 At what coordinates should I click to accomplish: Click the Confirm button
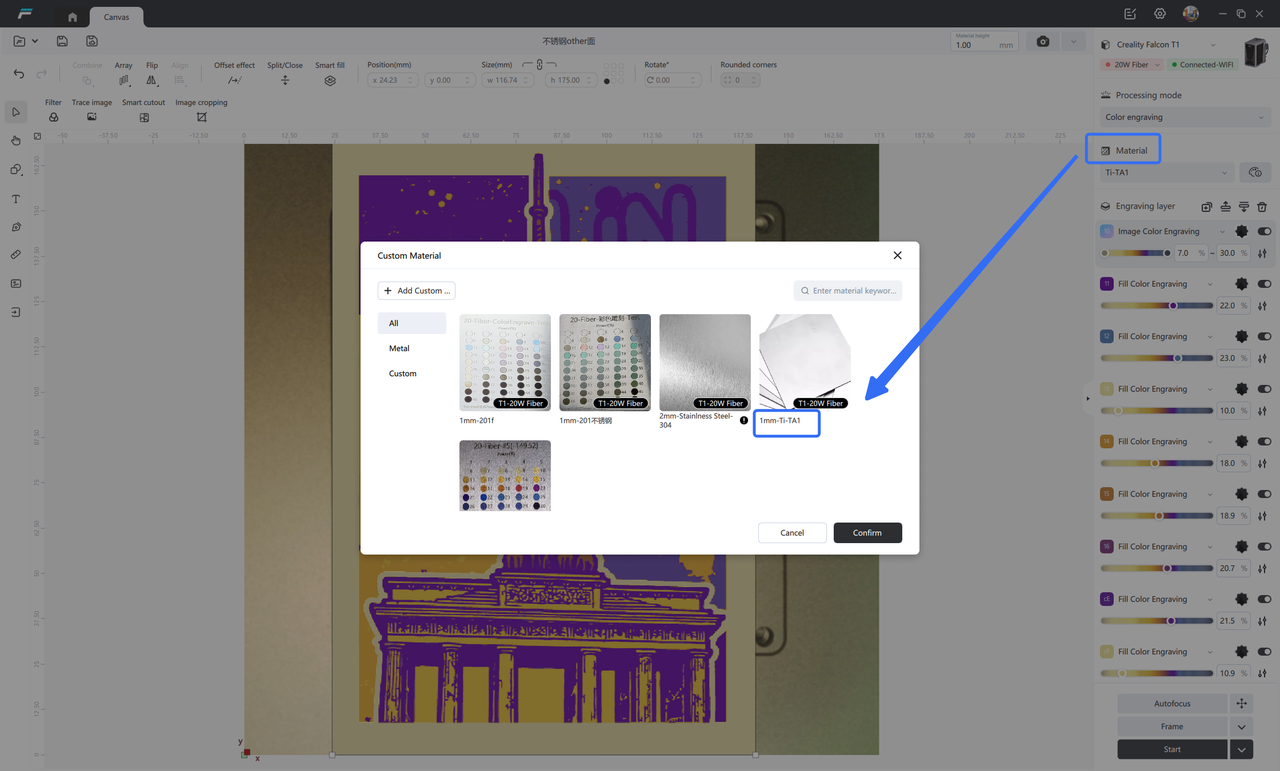[867, 533]
